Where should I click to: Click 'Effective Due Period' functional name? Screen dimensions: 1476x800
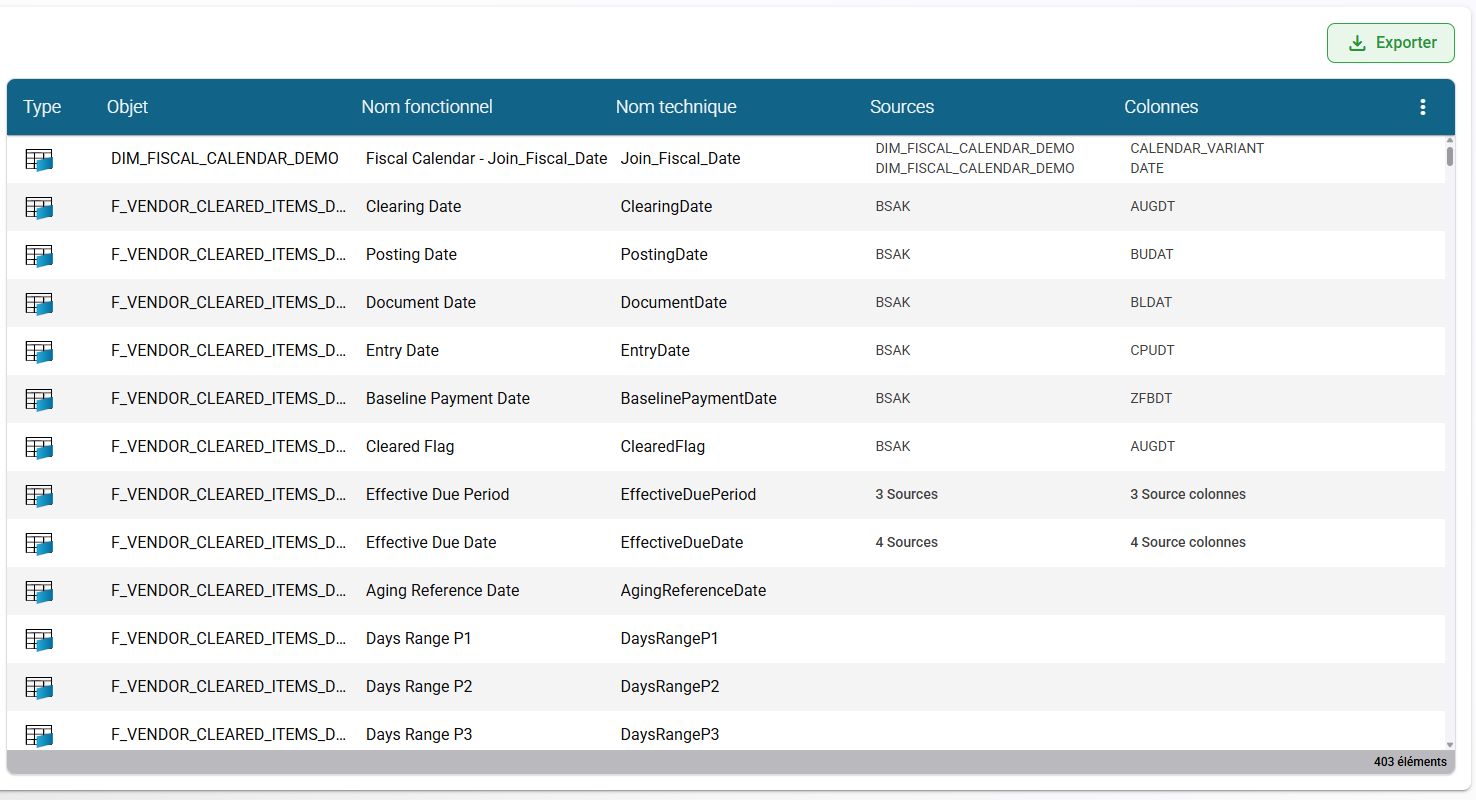438,494
